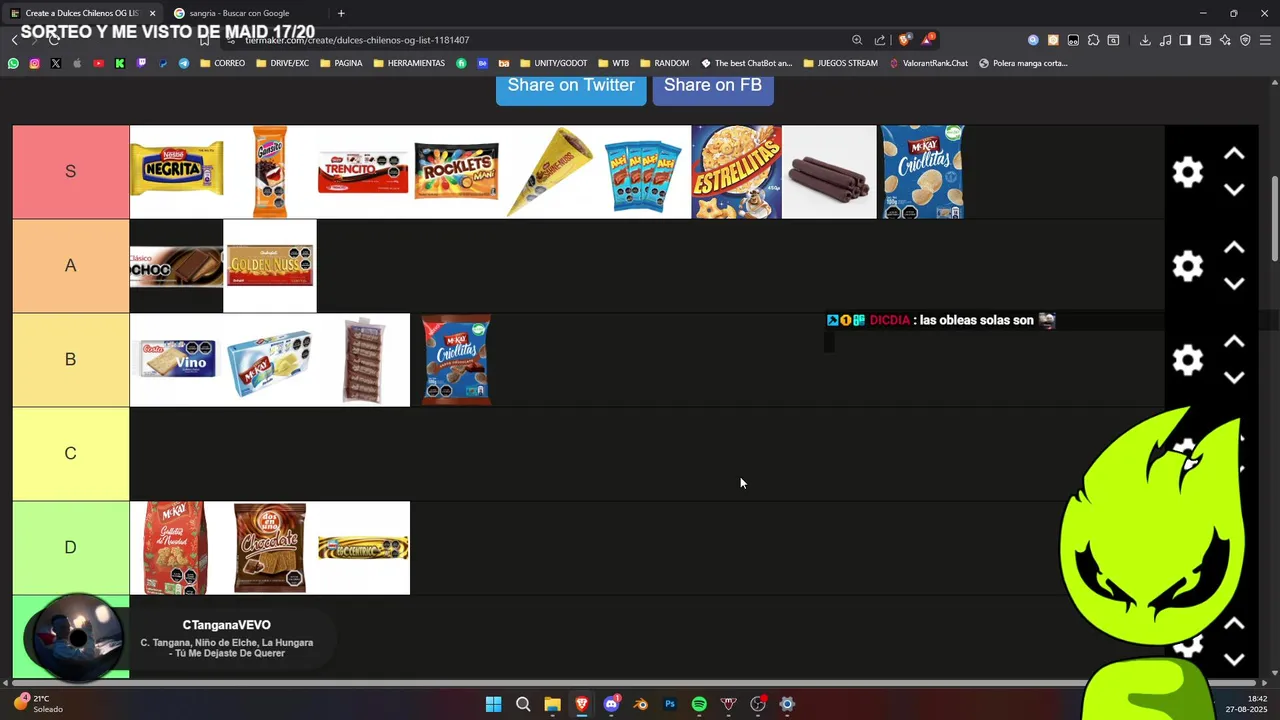Move the S tier row down
1280x720 pixels.
coord(1234,190)
